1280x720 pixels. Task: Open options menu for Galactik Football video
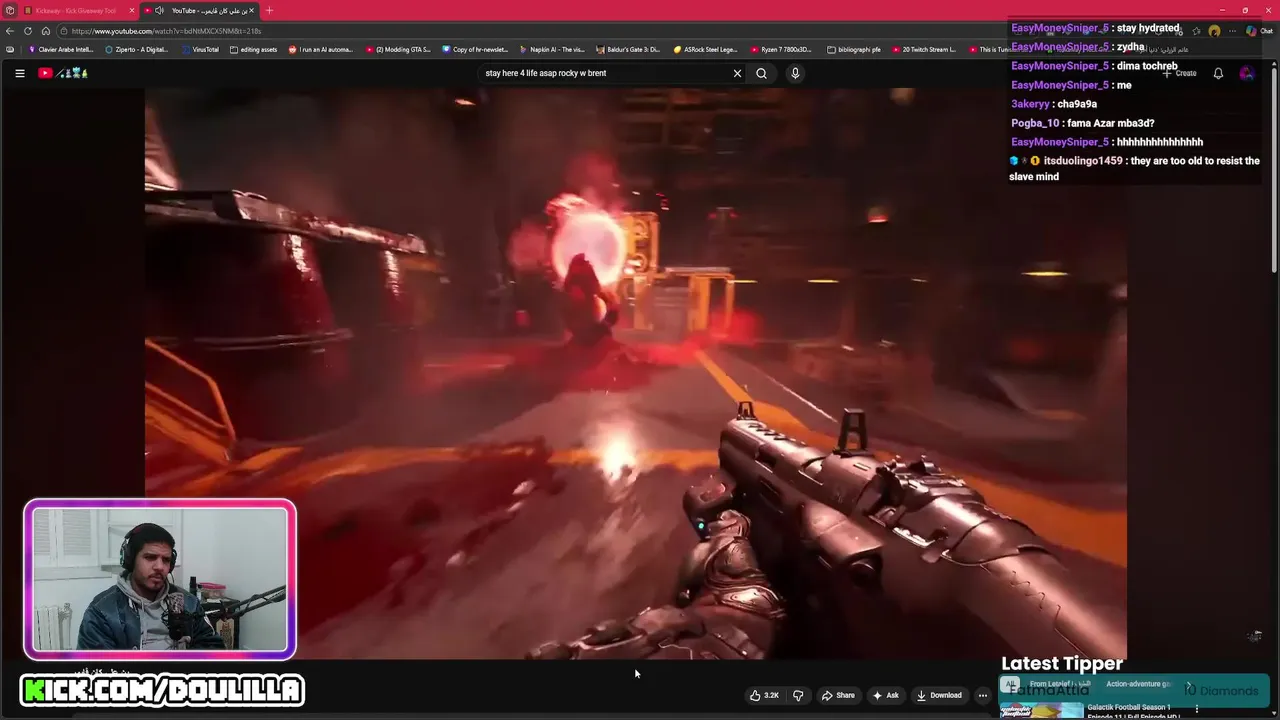[1196, 709]
